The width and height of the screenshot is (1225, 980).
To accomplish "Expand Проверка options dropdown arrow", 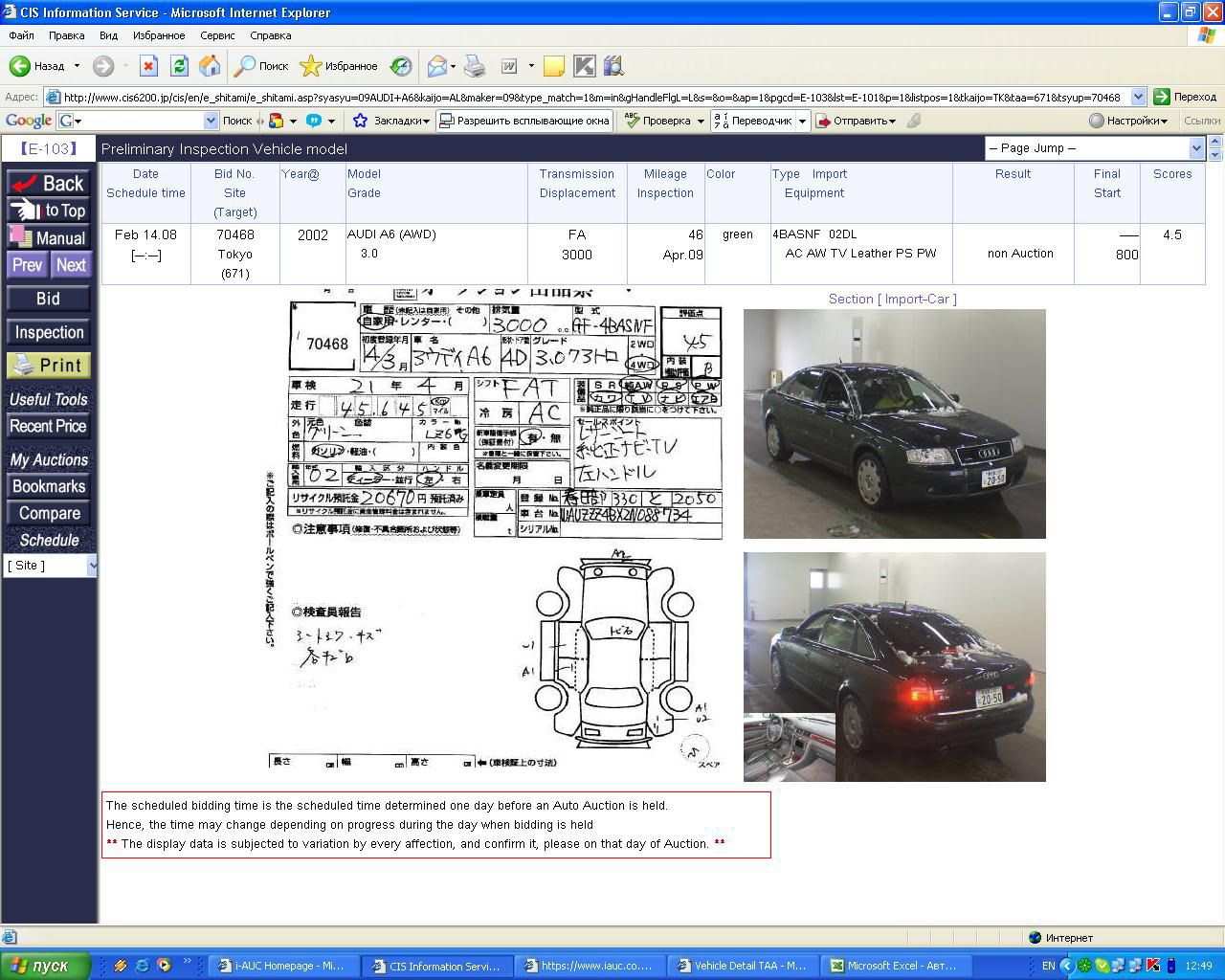I will (701, 121).
